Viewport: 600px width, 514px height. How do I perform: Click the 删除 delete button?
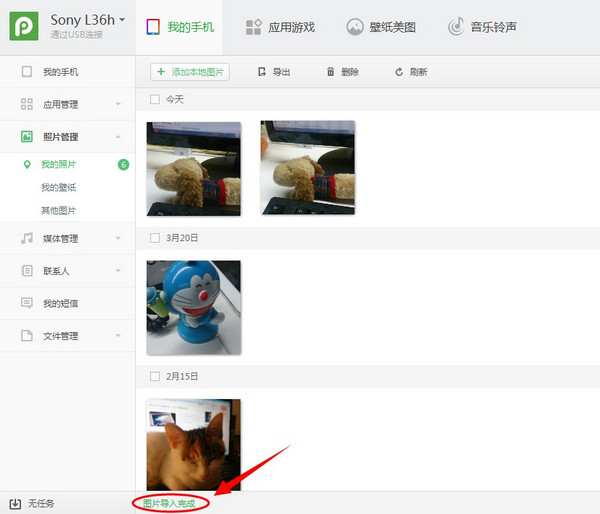[x=343, y=72]
